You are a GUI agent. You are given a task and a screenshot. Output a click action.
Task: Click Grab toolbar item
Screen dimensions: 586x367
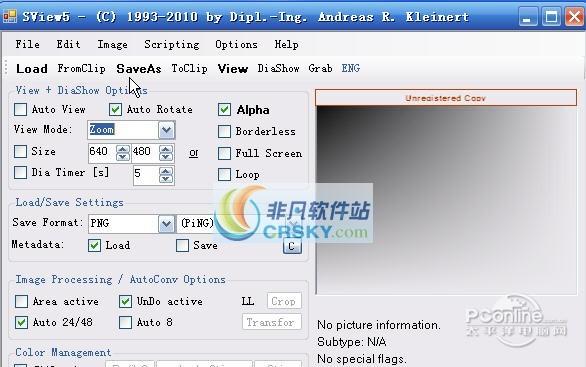click(x=320, y=68)
